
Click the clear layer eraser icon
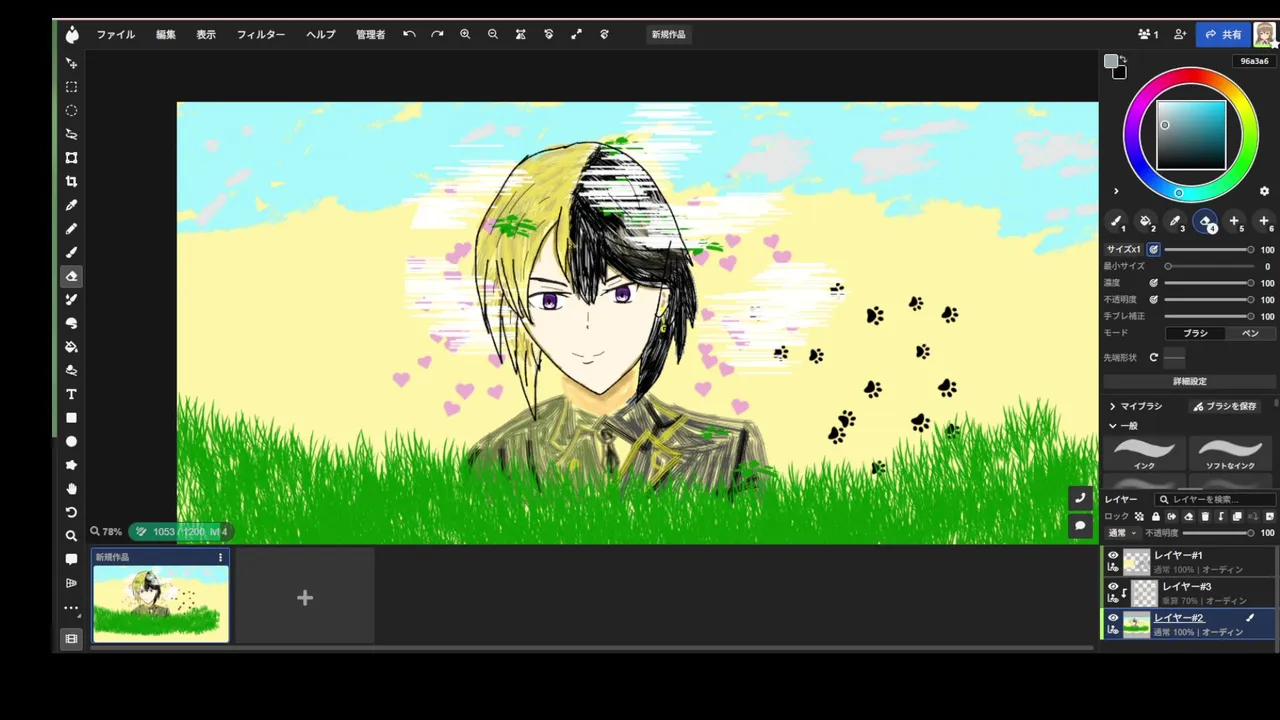point(1188,517)
